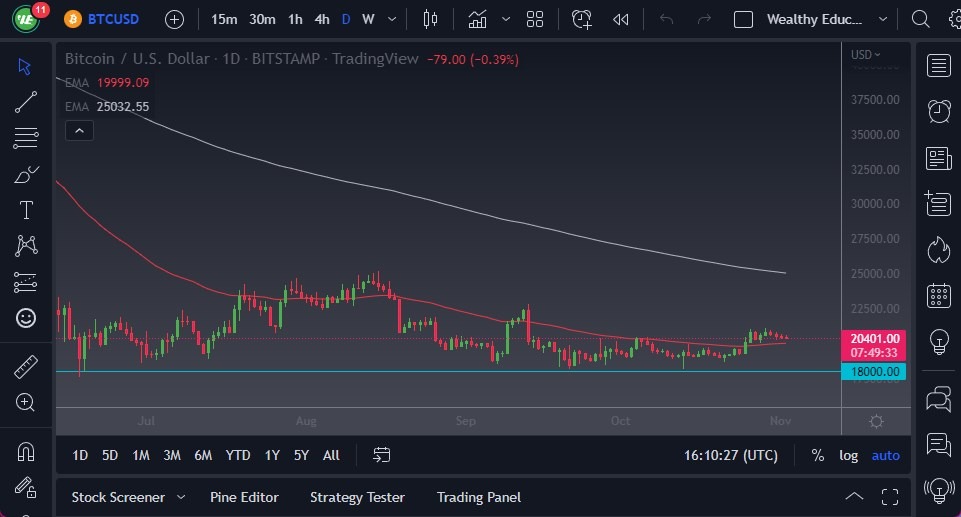Open the public chats panel
Screen dimensions: 961x517
point(938,399)
